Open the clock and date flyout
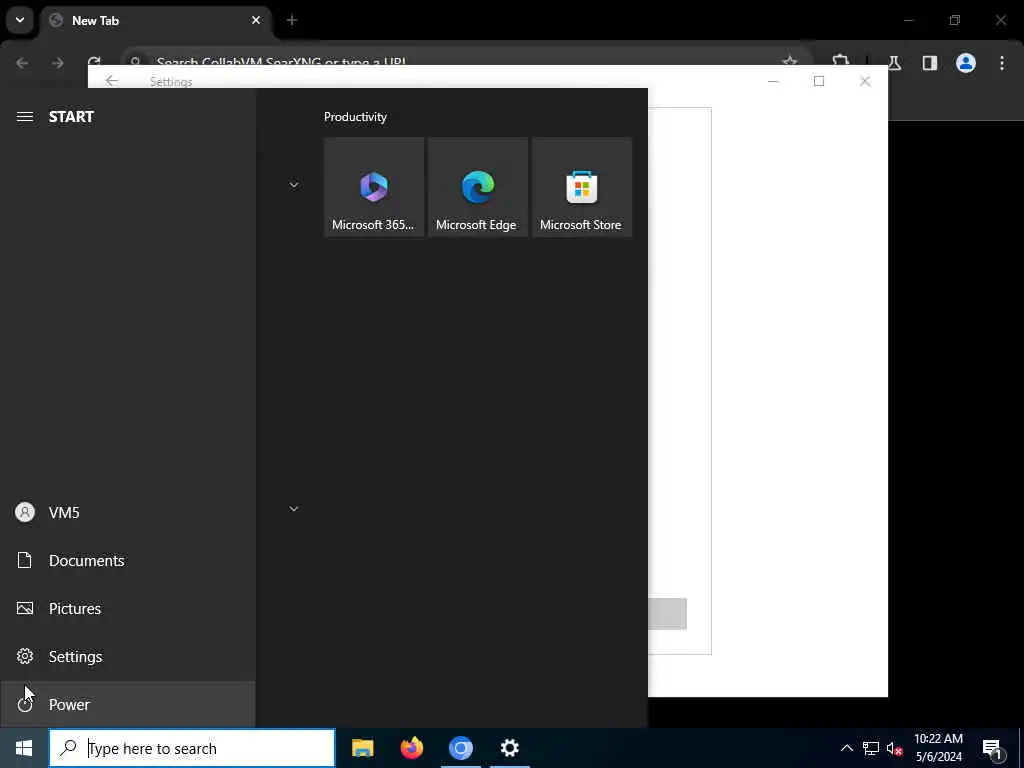 938,748
